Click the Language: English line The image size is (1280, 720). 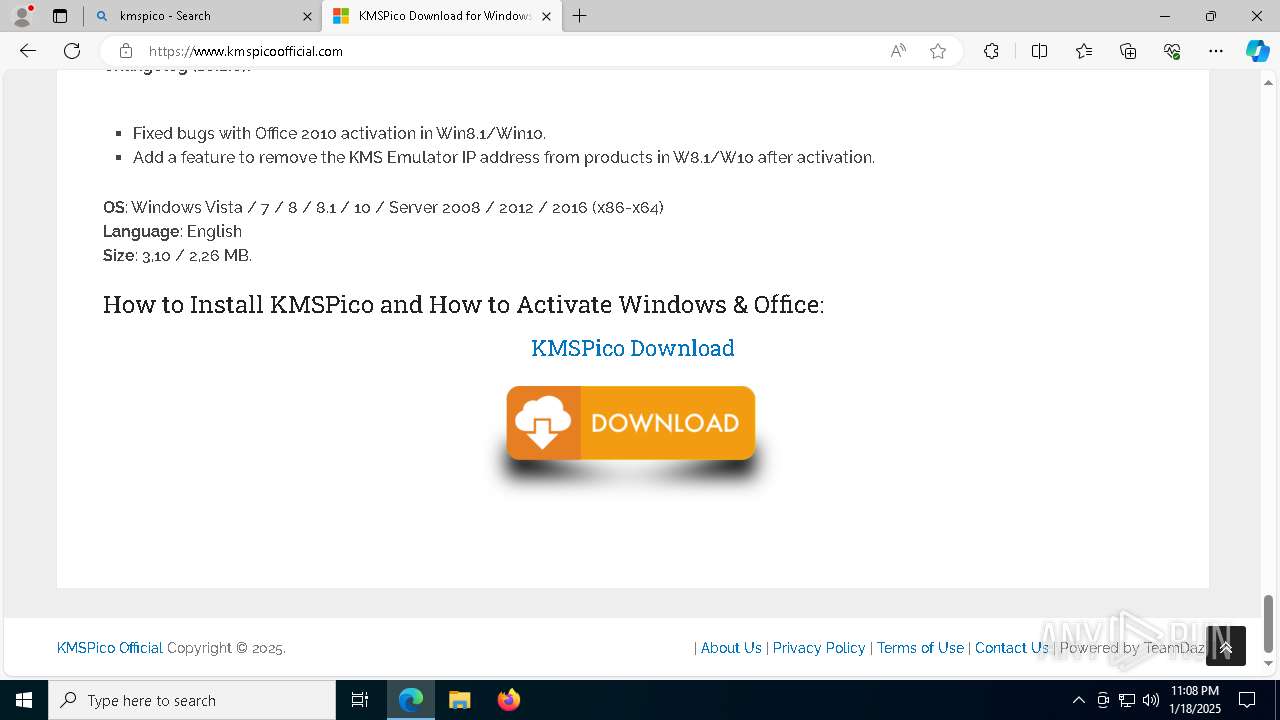[x=172, y=231]
